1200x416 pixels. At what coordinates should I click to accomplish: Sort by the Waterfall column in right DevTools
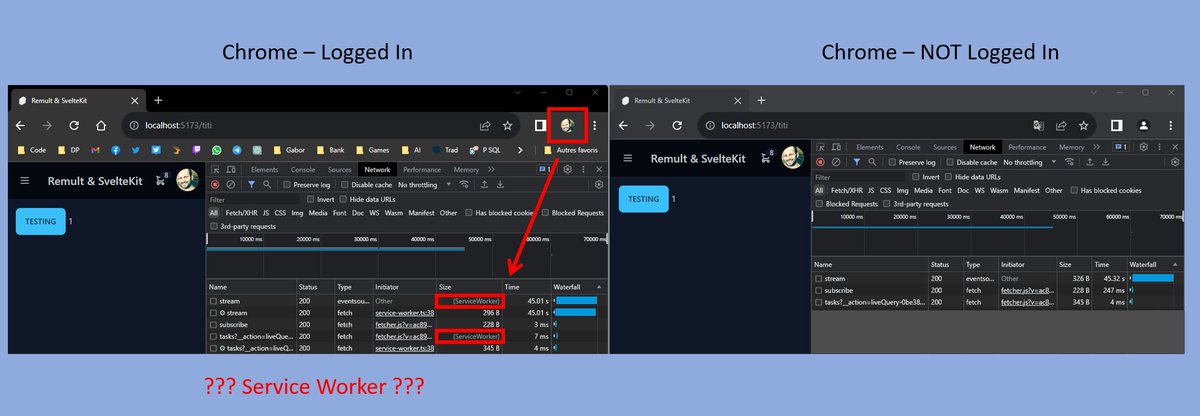[1152, 264]
